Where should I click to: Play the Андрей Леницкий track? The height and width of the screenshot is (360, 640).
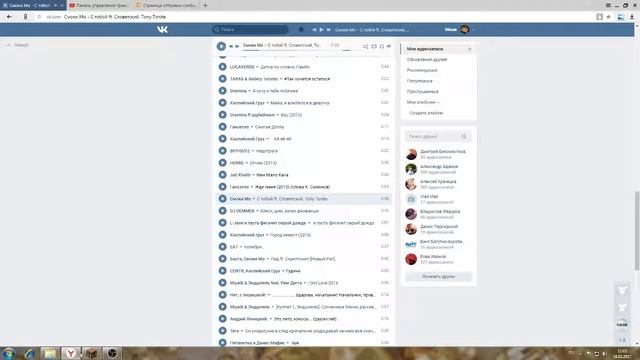click(x=222, y=319)
